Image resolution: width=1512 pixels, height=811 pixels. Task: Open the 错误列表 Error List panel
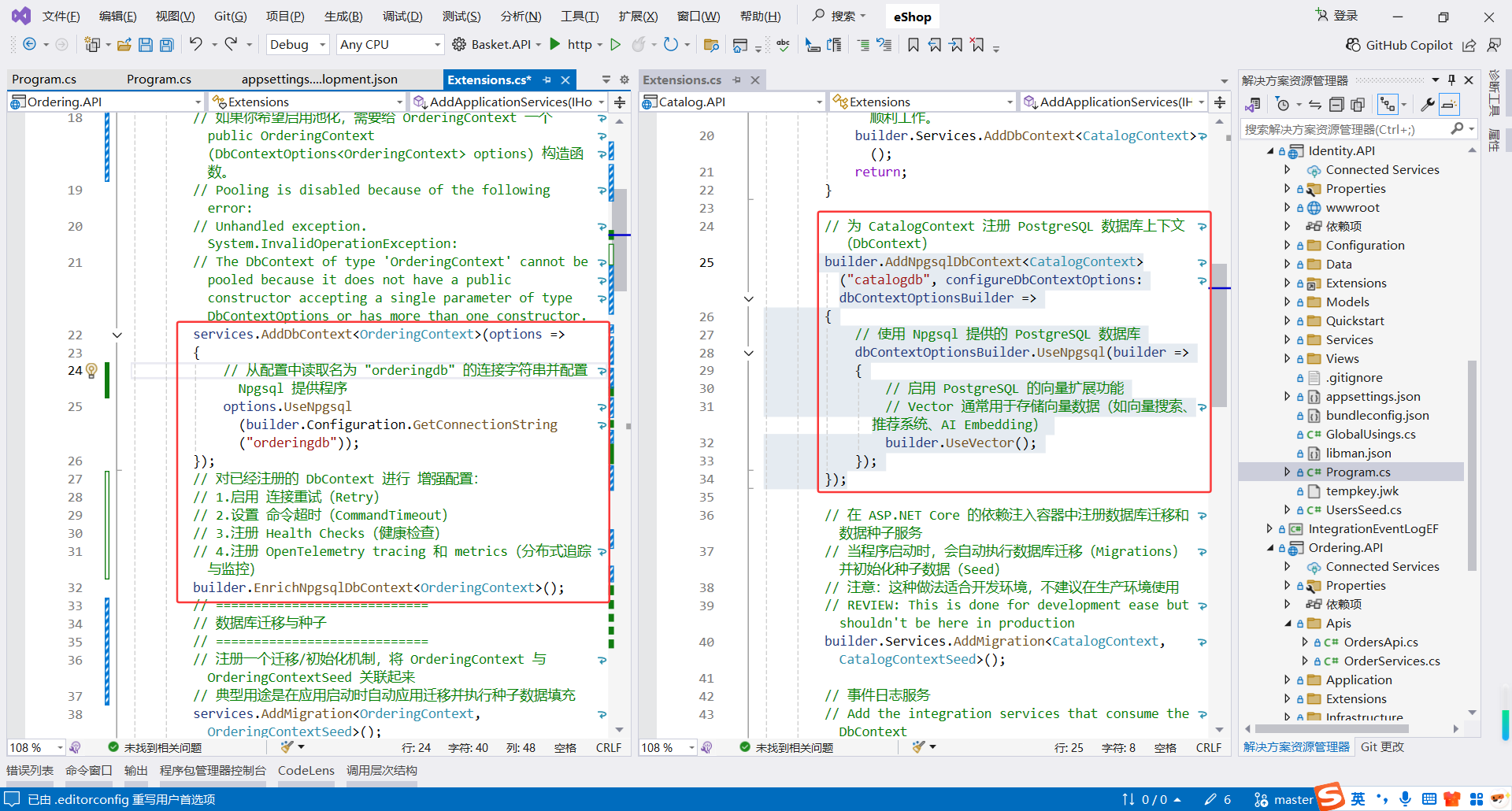point(30,770)
